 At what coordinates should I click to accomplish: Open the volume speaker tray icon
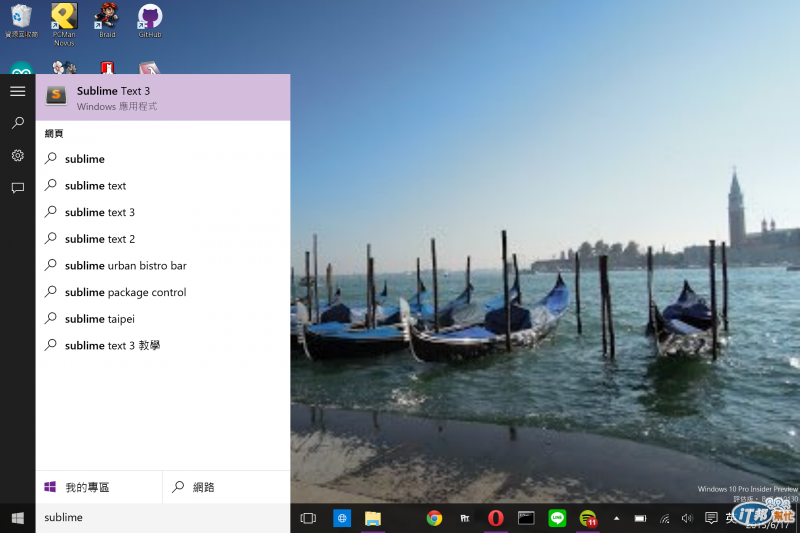click(x=687, y=518)
